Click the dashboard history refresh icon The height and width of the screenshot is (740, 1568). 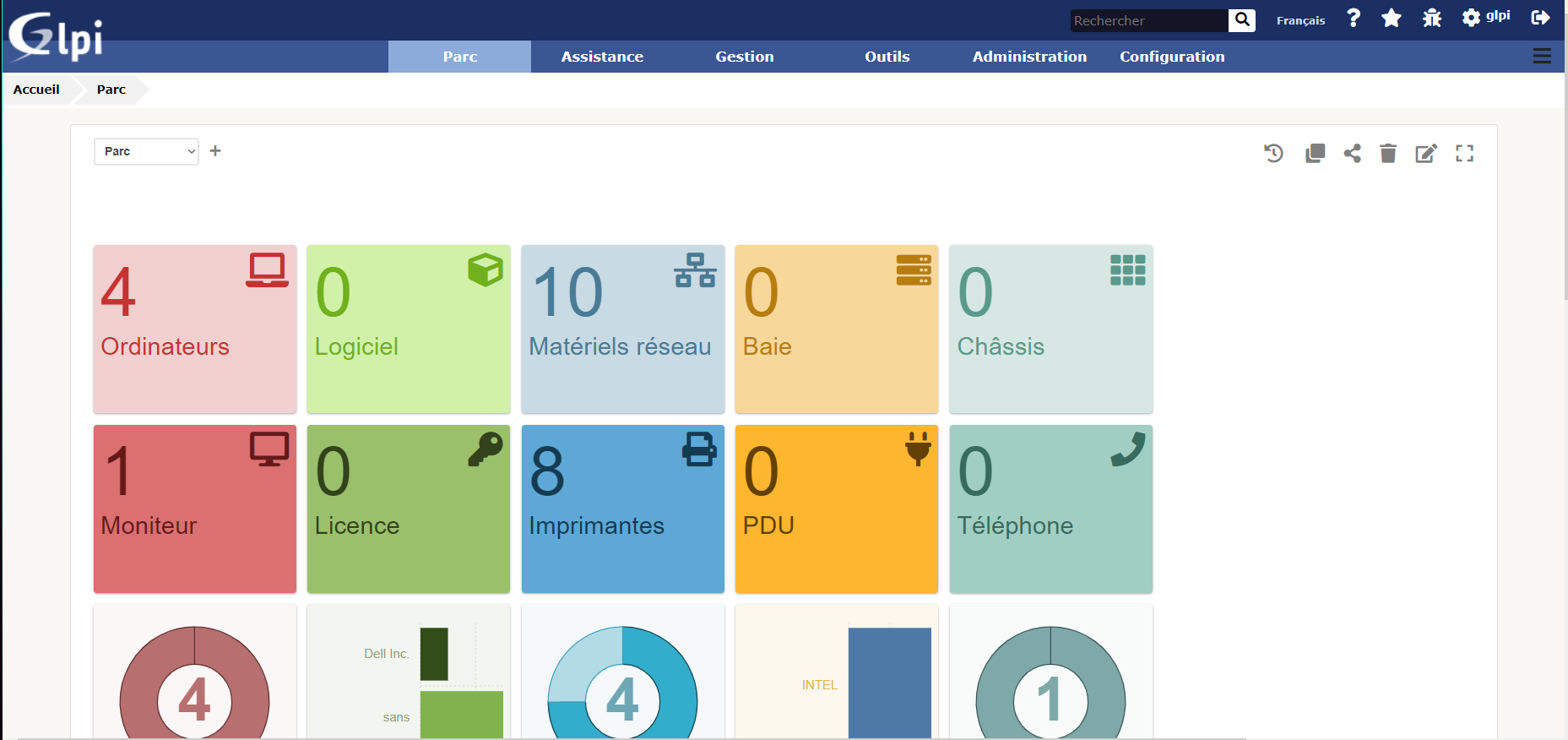(1273, 153)
